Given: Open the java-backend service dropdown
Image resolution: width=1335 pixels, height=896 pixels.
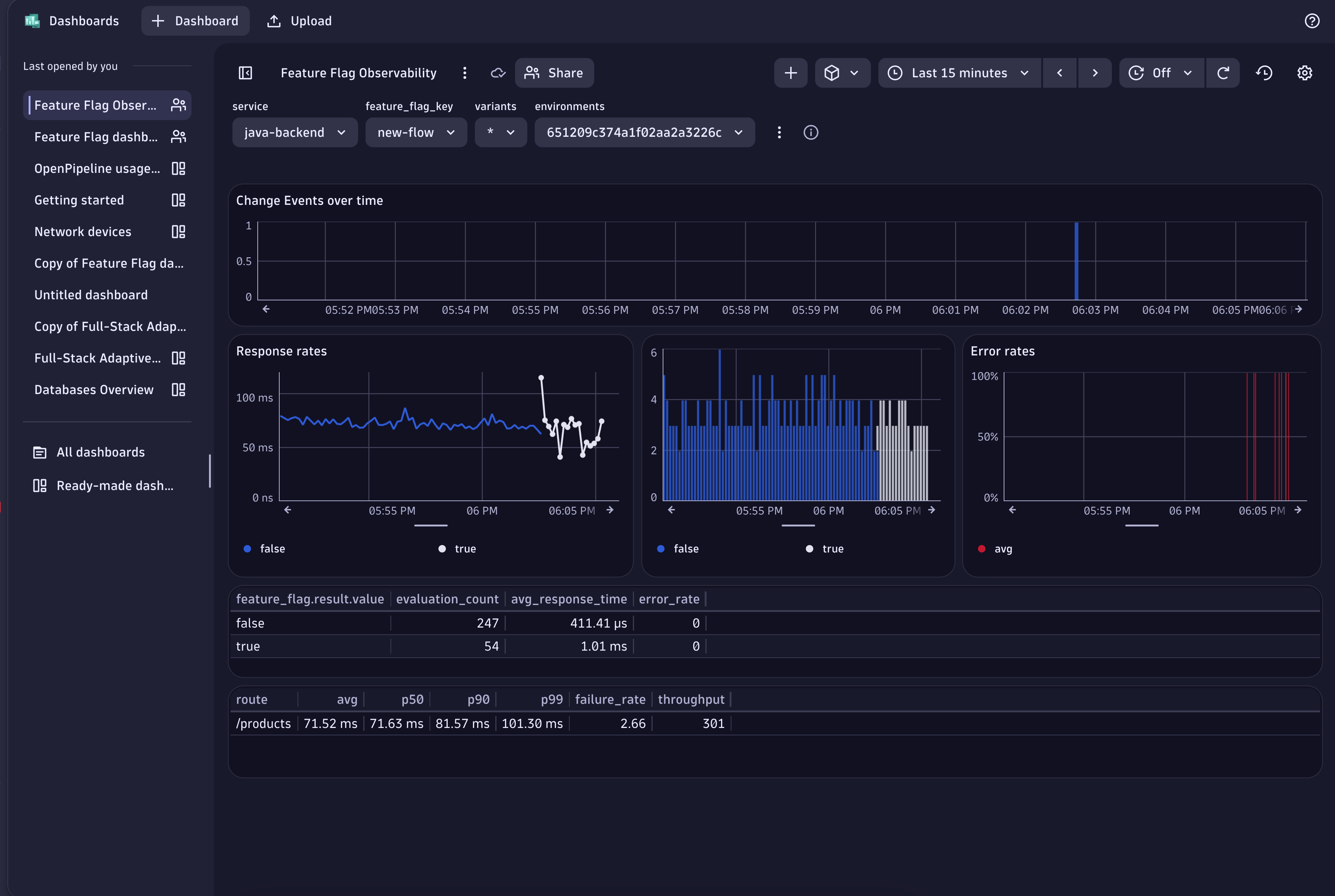Looking at the screenshot, I should 294,132.
